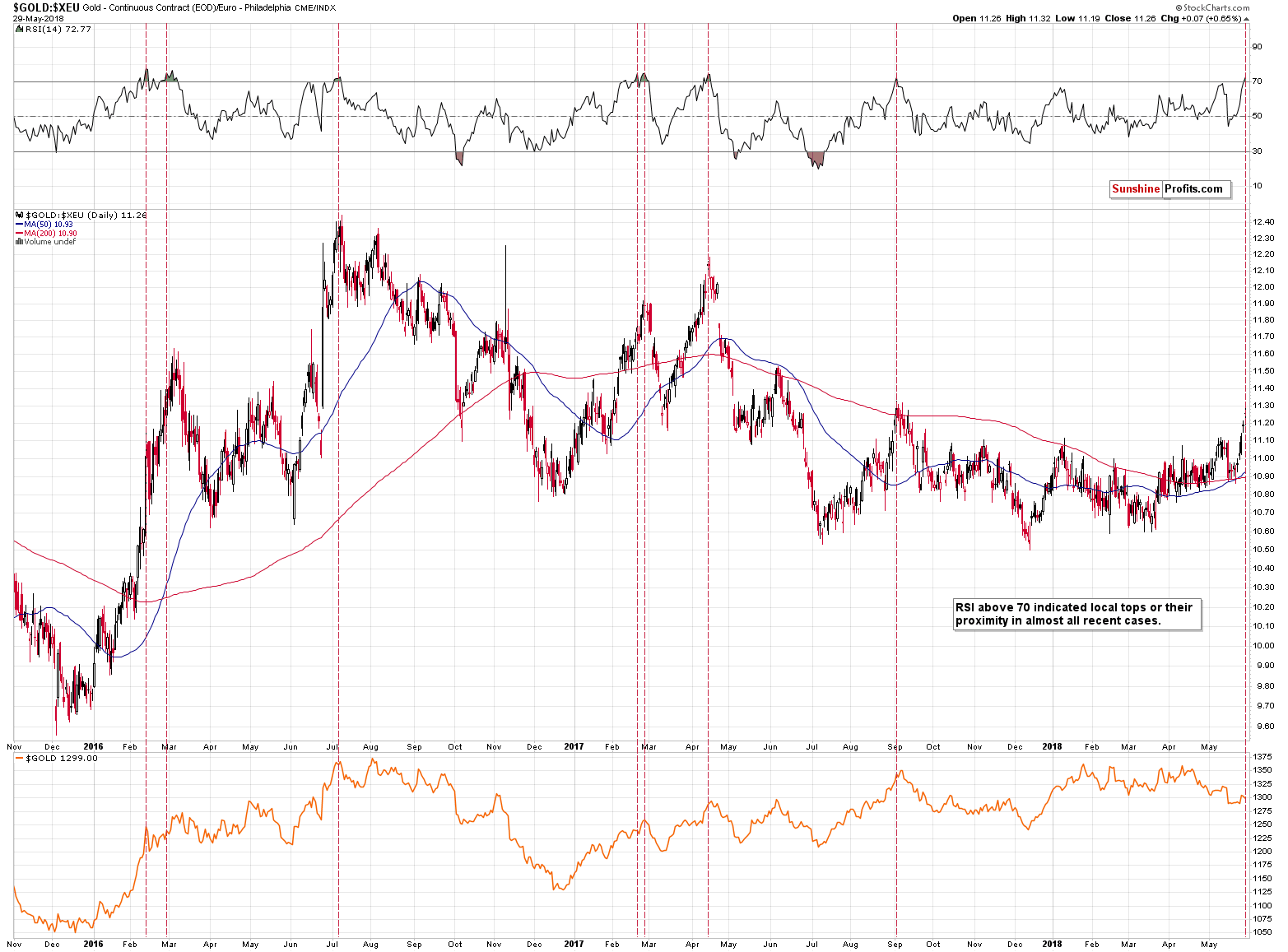1288x952 pixels.
Task: Click 2017 on the main chart time axis
Action: (x=574, y=747)
